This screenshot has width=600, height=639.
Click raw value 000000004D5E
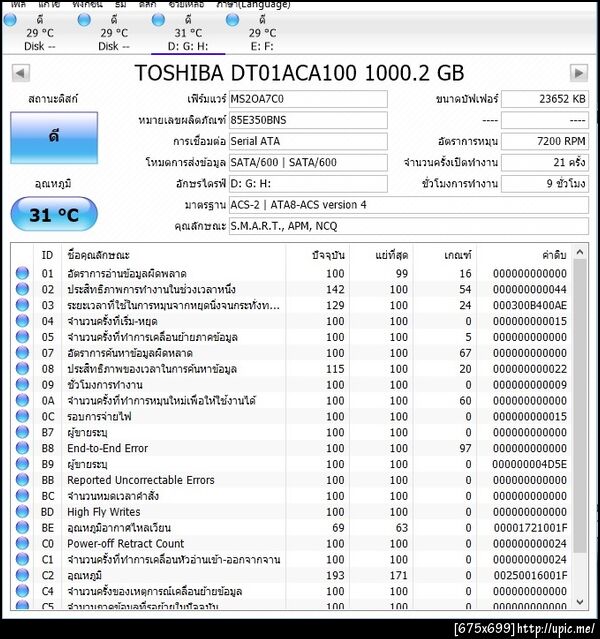pos(529,464)
